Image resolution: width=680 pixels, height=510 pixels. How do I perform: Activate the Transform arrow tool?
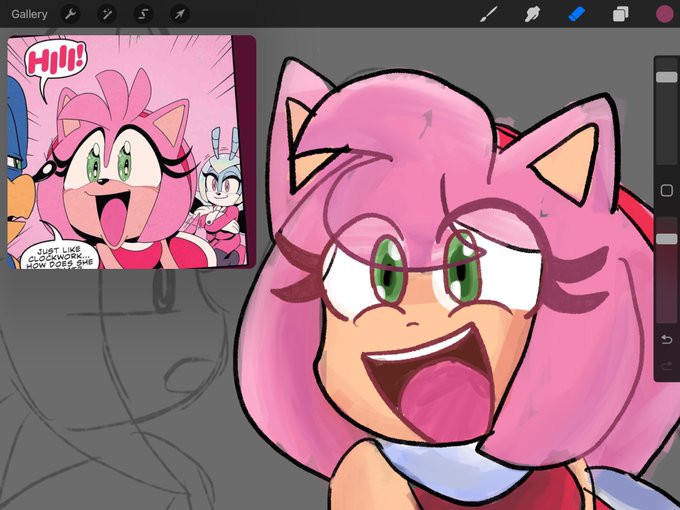coord(180,14)
